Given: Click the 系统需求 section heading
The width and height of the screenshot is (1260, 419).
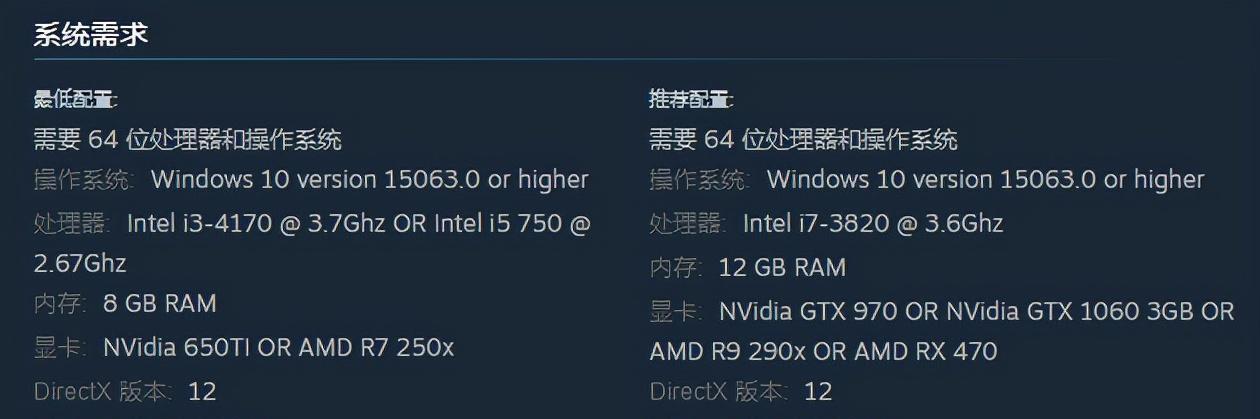Looking at the screenshot, I should (x=91, y=35).
